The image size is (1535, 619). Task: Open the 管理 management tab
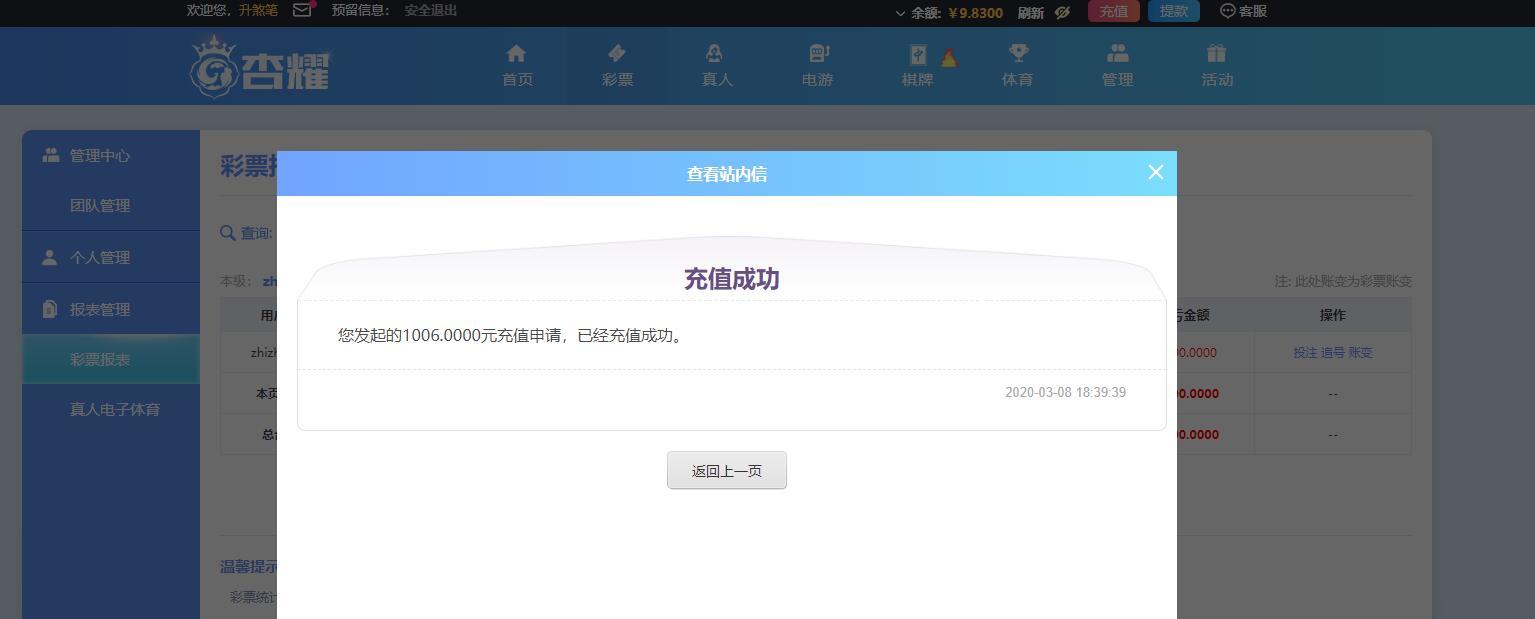click(1117, 66)
